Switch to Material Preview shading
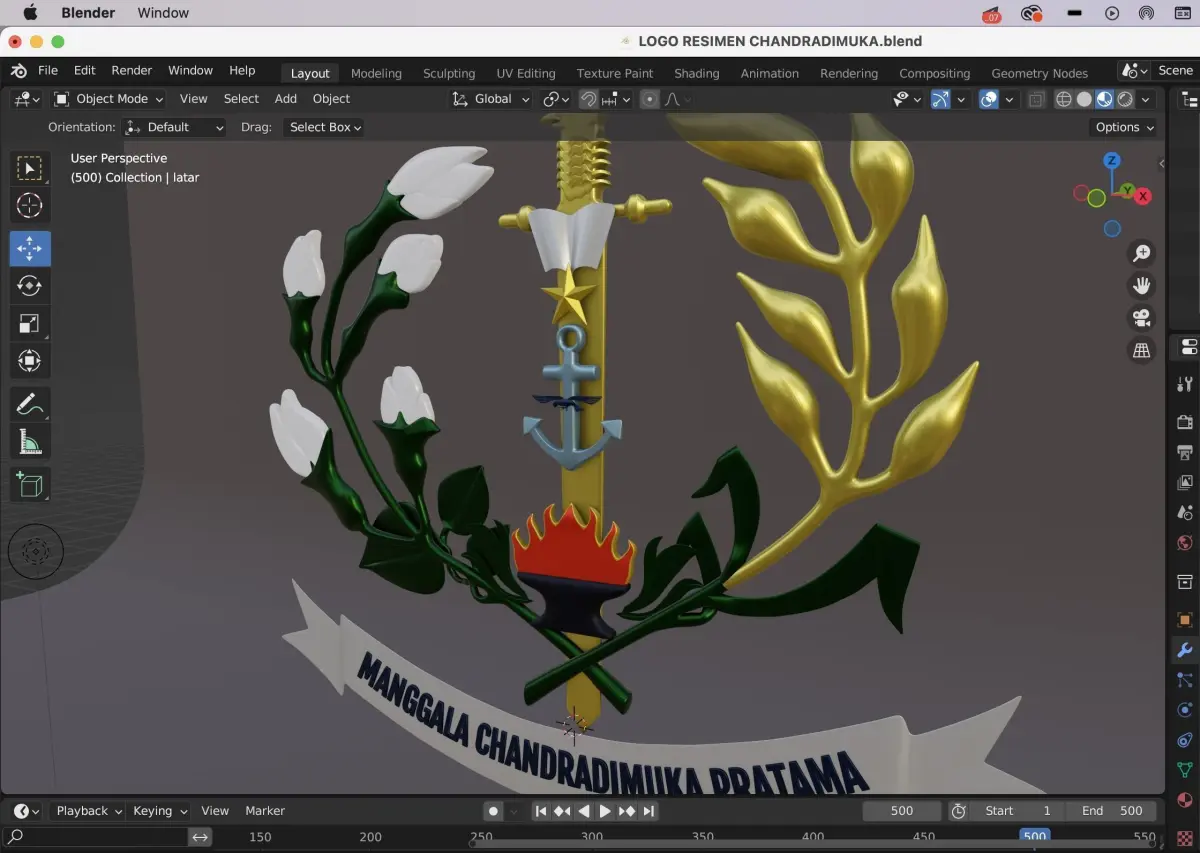The height and width of the screenshot is (853, 1200). [1105, 99]
